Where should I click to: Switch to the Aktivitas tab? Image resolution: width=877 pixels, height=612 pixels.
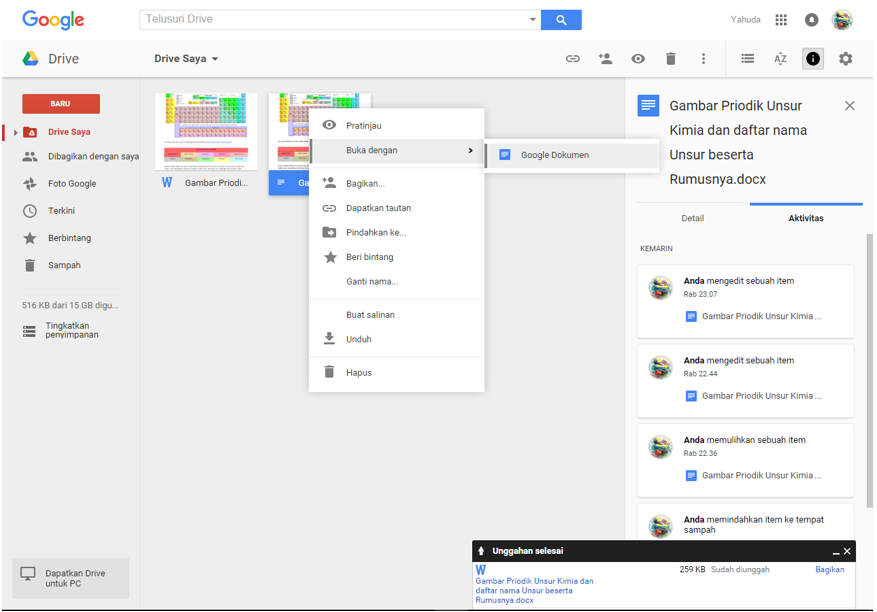806,218
